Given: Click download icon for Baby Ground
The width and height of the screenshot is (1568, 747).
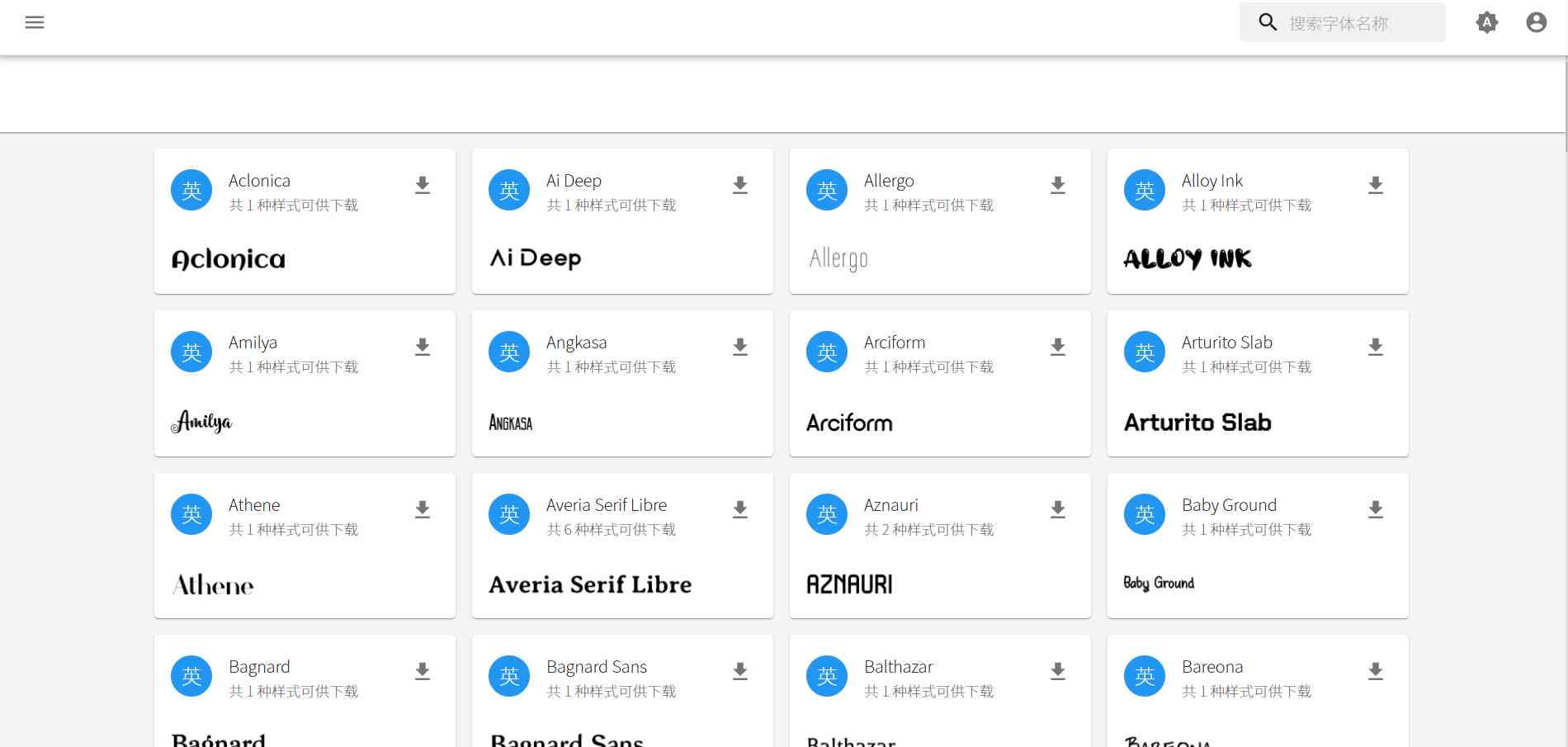Looking at the screenshot, I should tap(1376, 509).
